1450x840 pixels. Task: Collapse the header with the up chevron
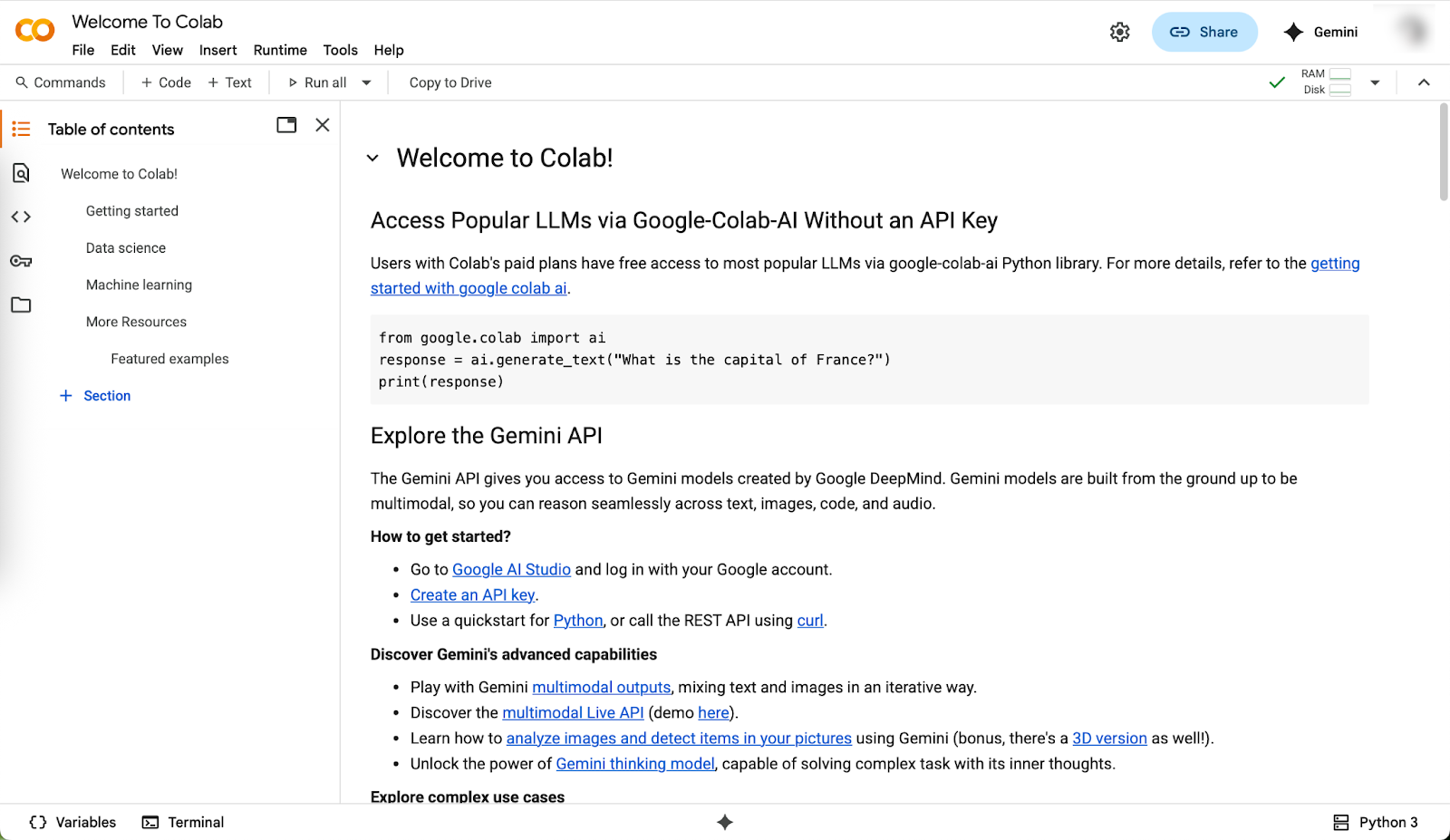1424,82
